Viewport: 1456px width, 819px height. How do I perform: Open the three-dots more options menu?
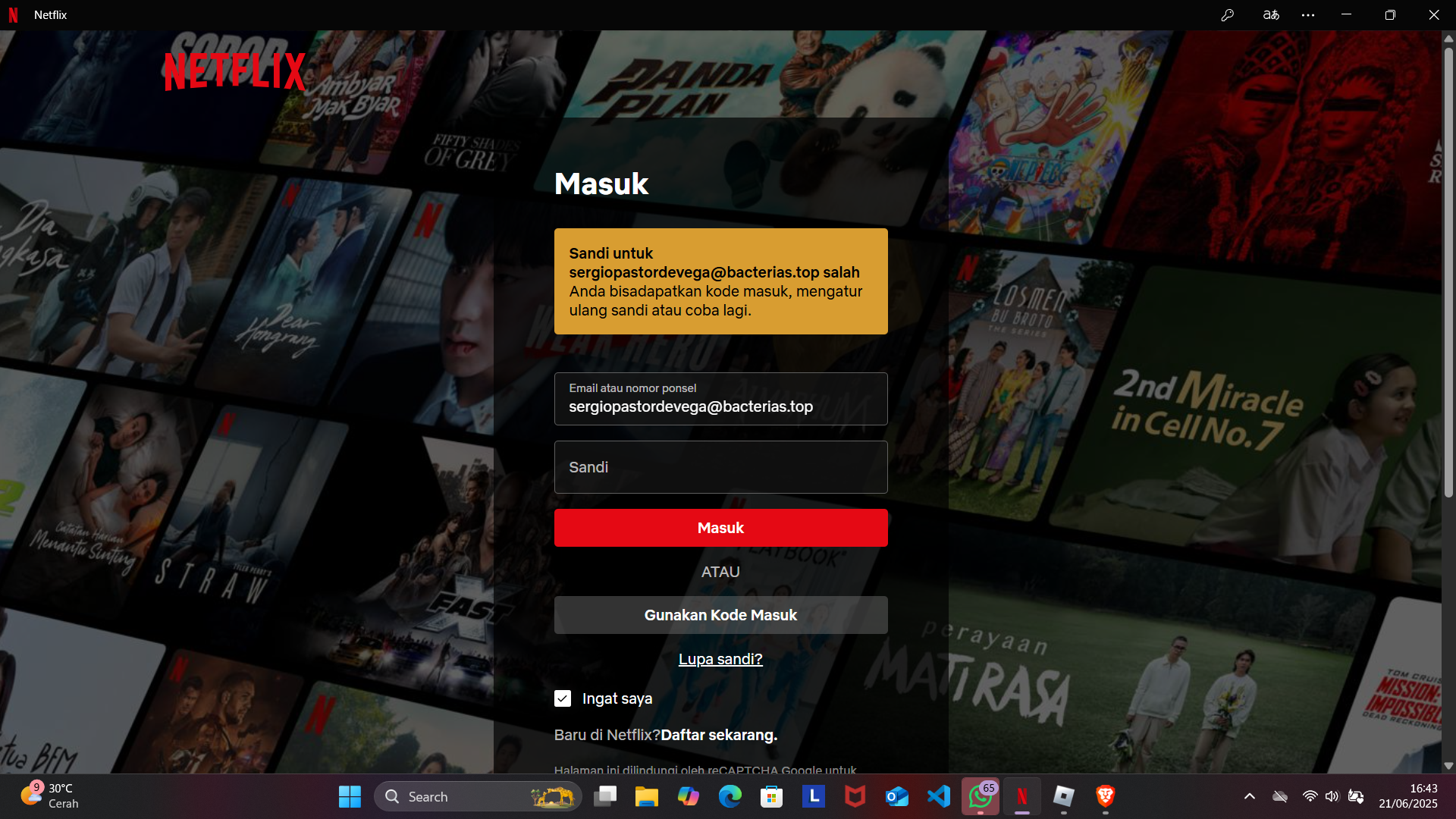click(x=1308, y=15)
